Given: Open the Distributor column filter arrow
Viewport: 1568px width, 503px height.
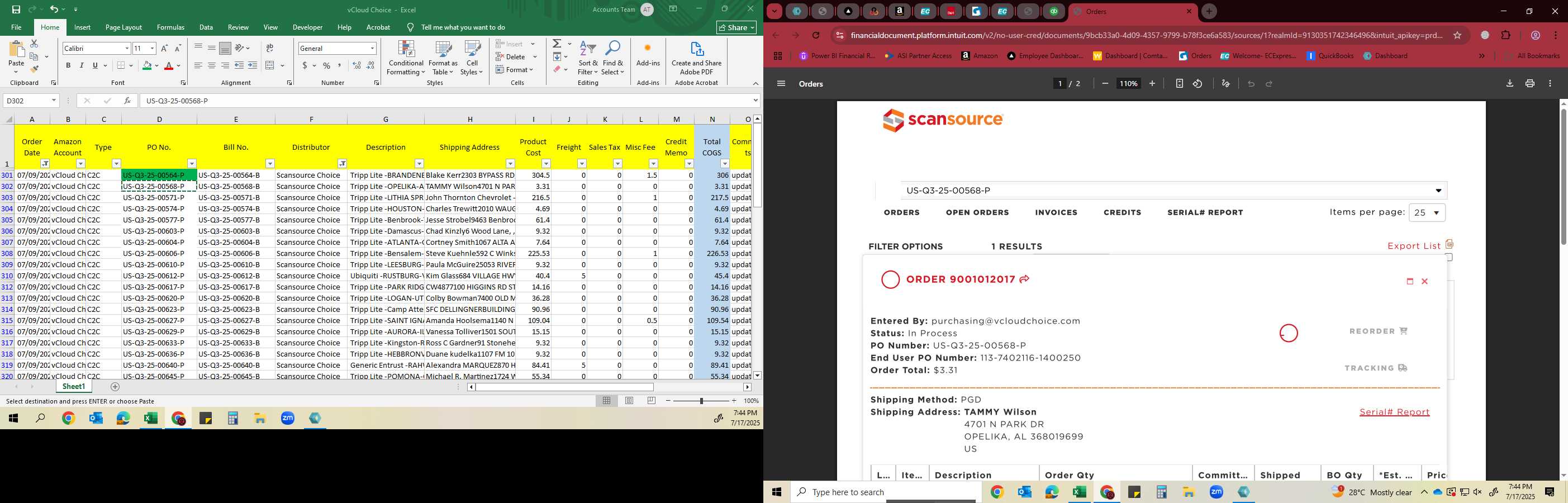Looking at the screenshot, I should click(x=342, y=164).
